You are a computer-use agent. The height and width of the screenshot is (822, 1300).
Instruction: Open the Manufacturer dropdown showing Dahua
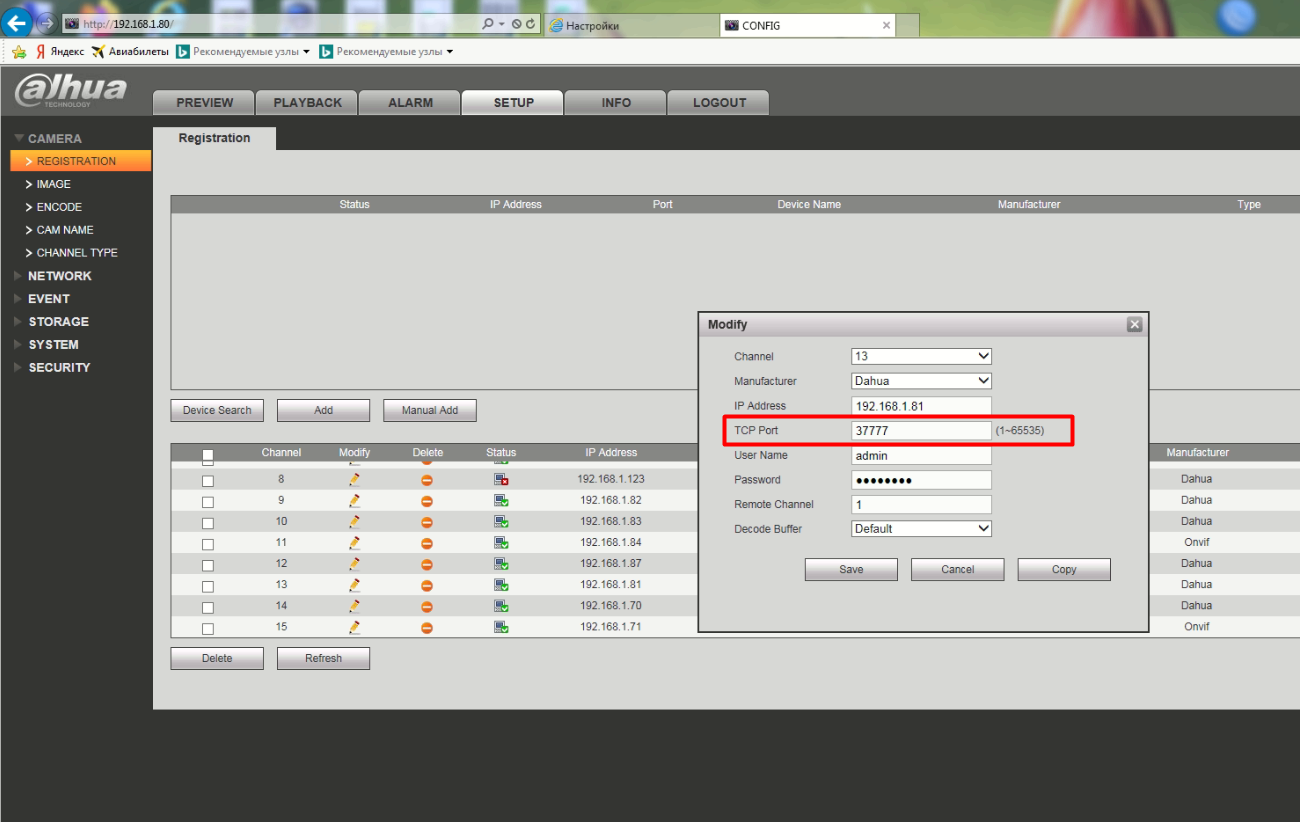point(921,381)
